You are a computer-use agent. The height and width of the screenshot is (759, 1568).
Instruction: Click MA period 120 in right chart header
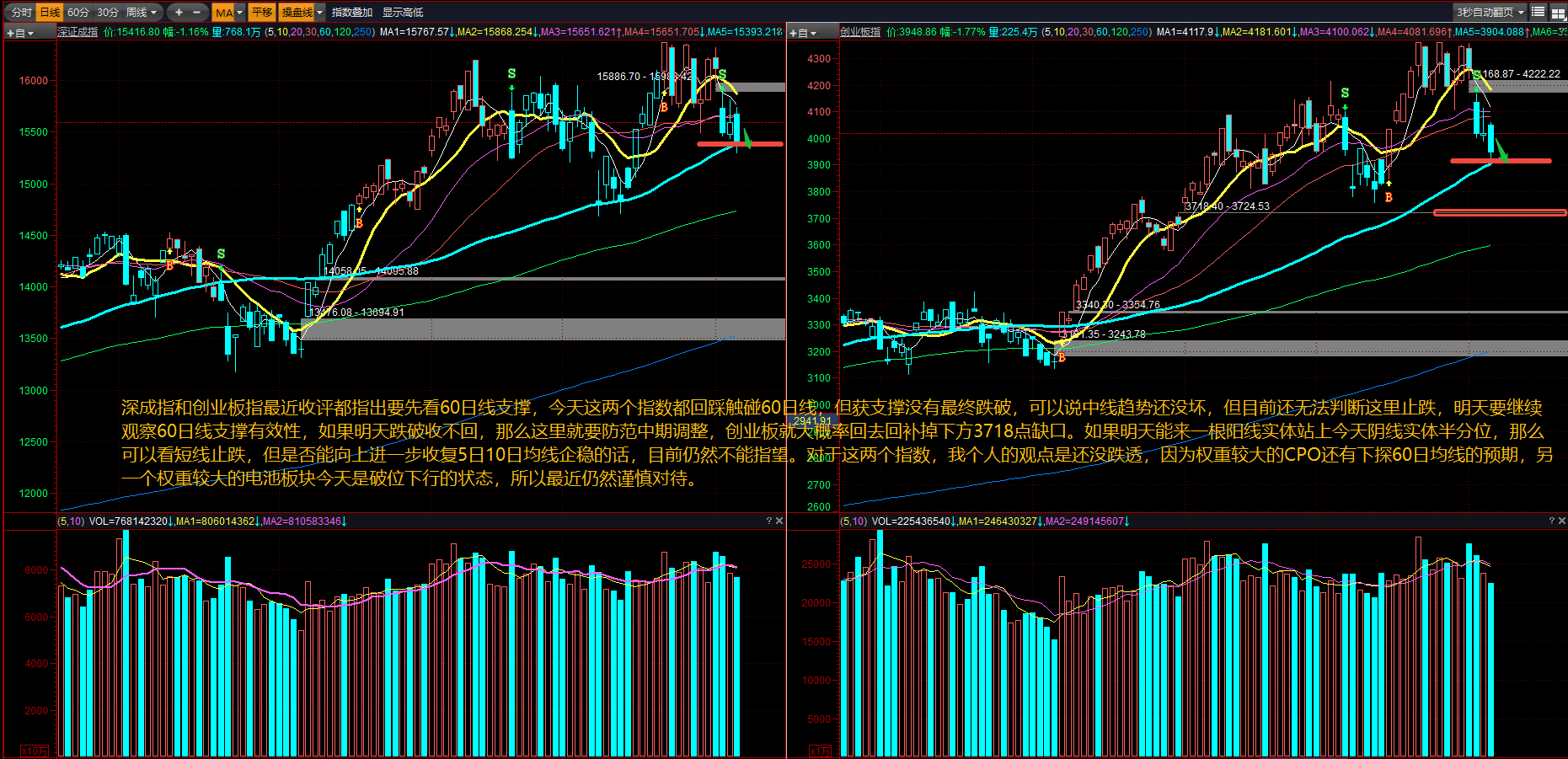[x=1120, y=32]
